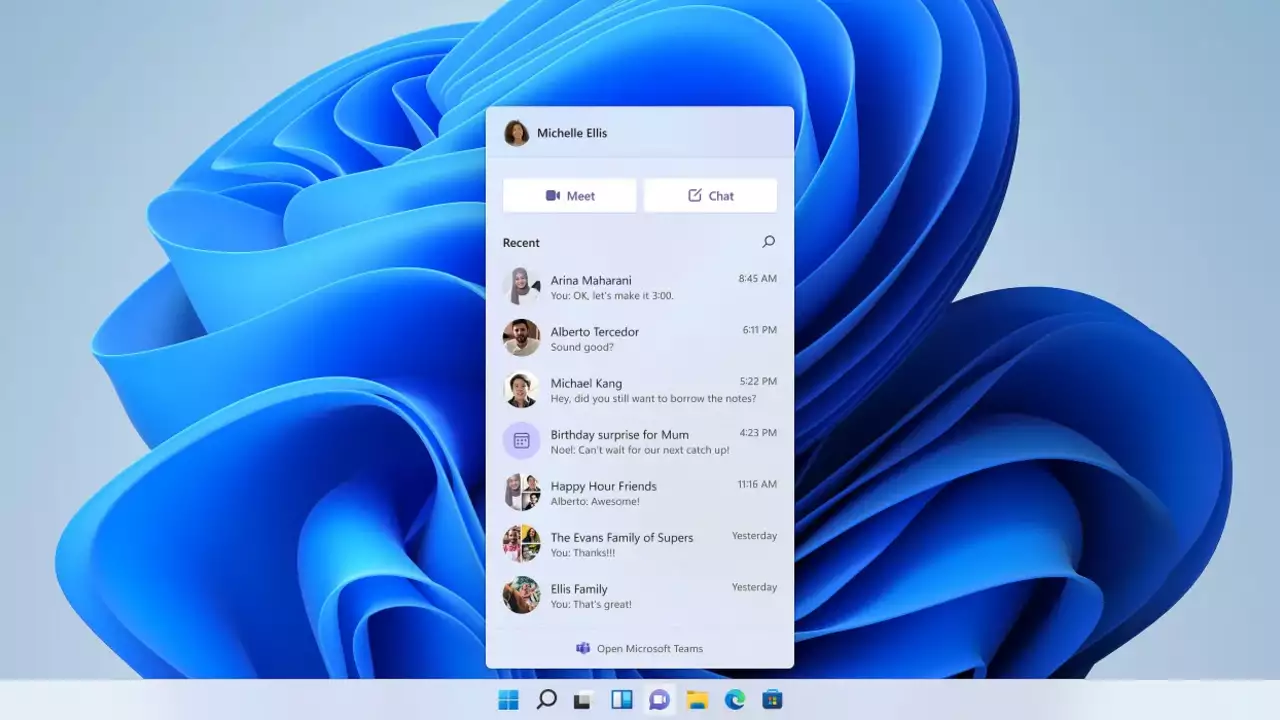Toggle the Teams Chat taskbar icon

[x=659, y=700]
